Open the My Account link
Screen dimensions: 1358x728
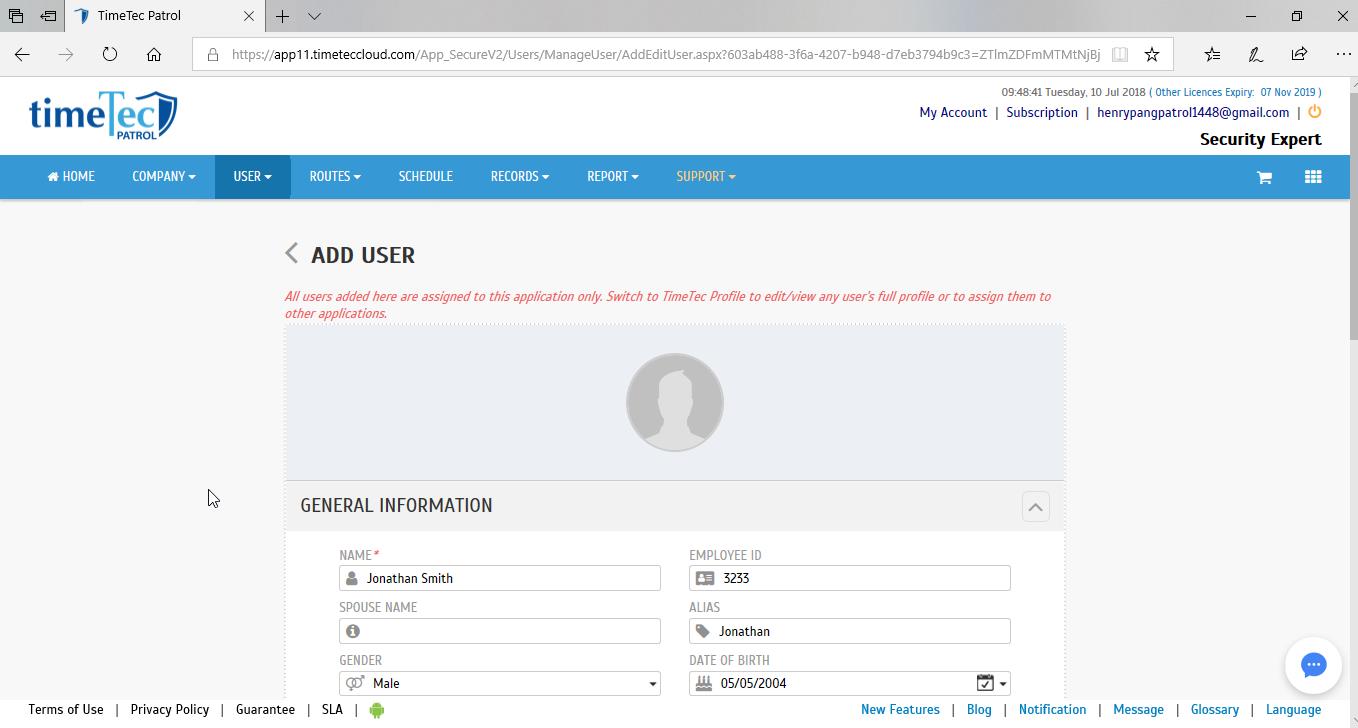click(952, 113)
